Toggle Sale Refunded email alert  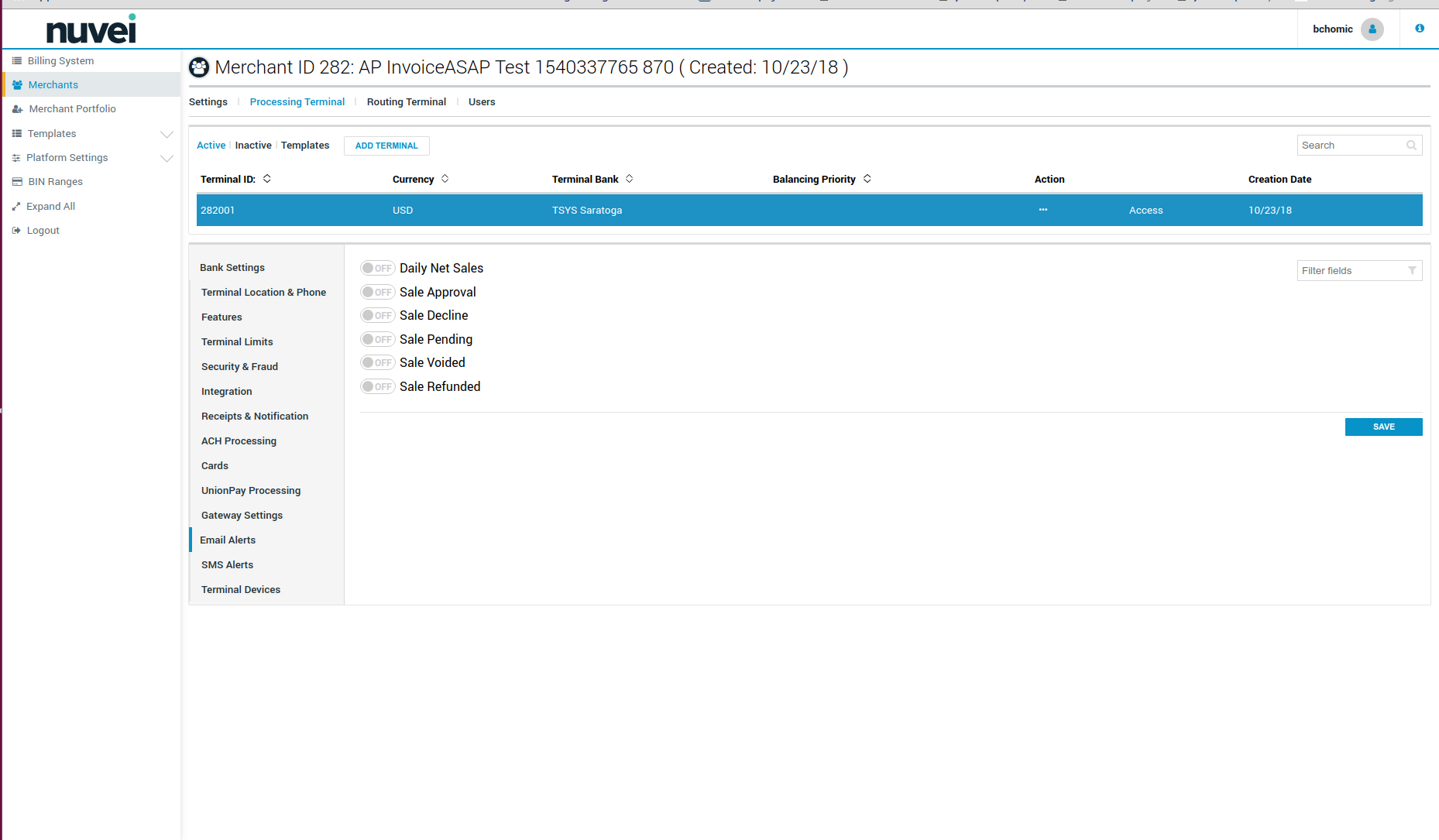tap(378, 387)
